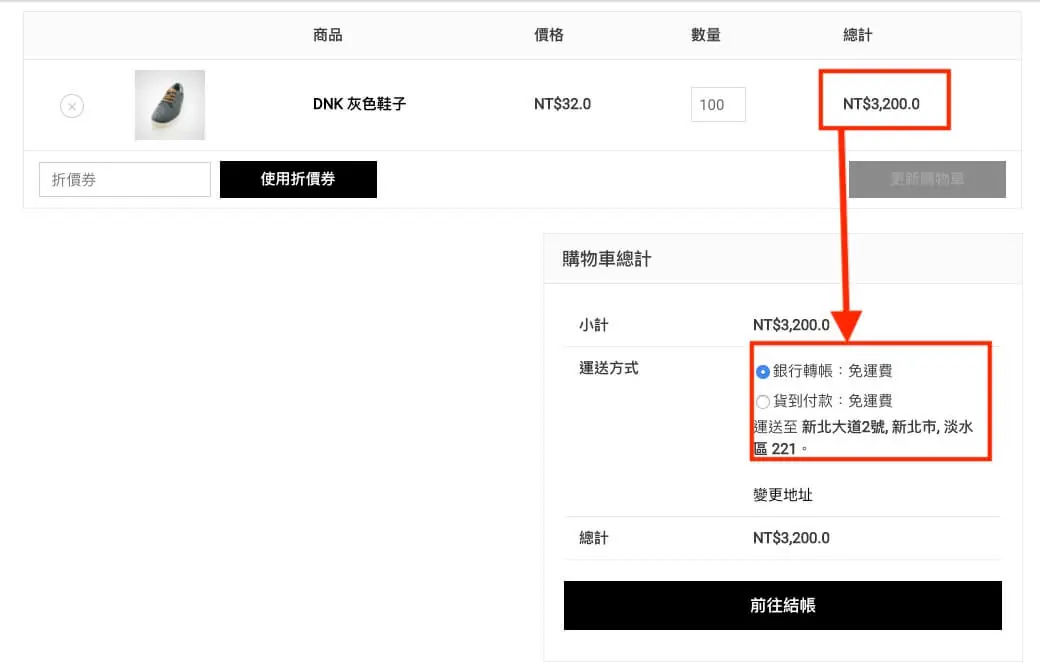Select 銀行轉帳：免運費 shipping option
1040x671 pixels.
tap(763, 372)
